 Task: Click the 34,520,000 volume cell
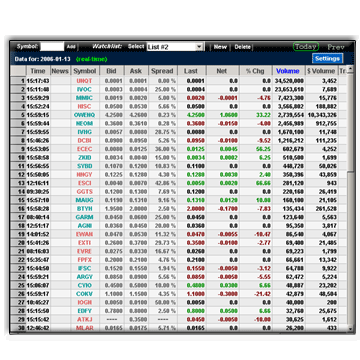point(289,81)
